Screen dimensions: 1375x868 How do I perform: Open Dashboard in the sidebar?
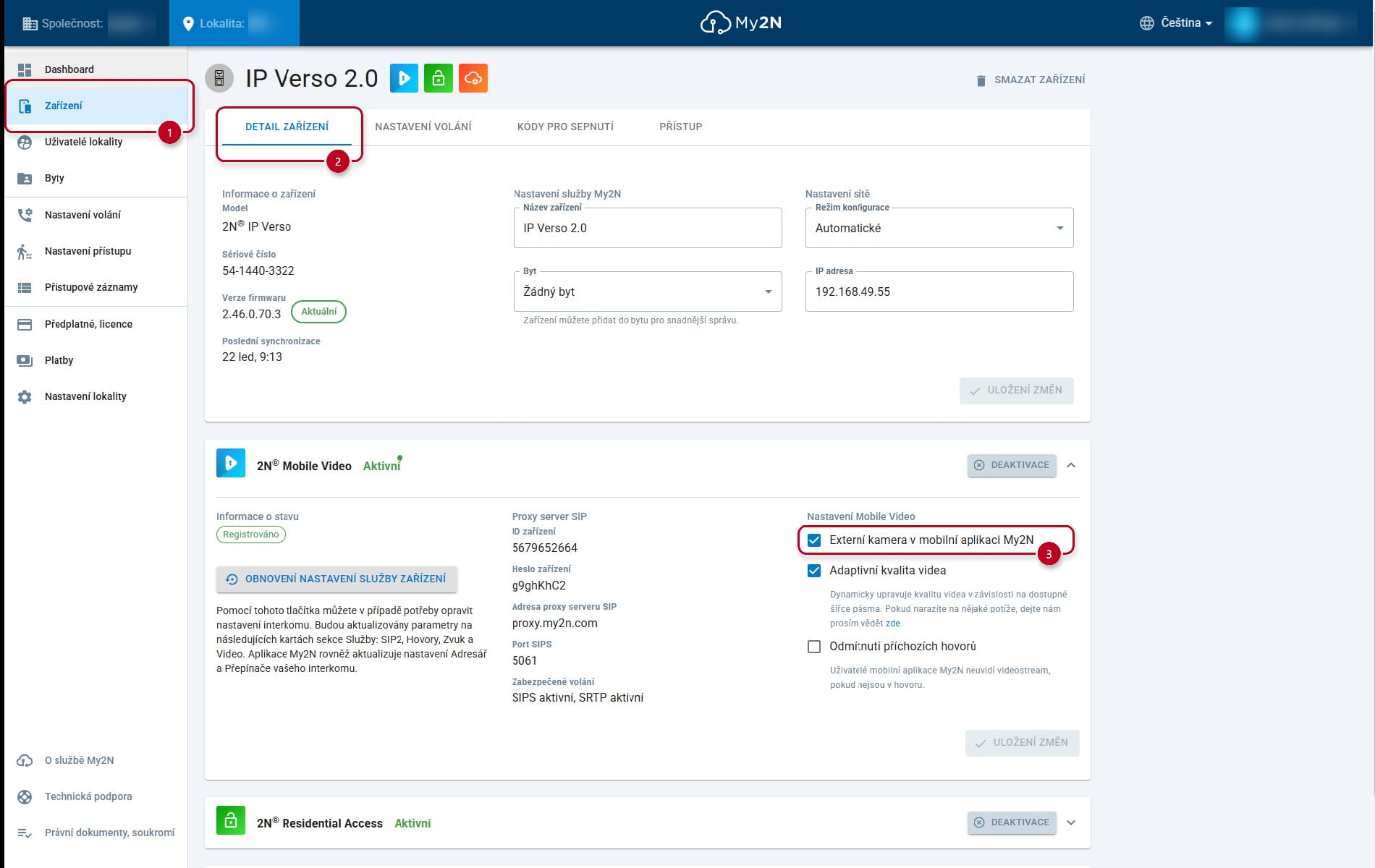pyautogui.click(x=96, y=69)
